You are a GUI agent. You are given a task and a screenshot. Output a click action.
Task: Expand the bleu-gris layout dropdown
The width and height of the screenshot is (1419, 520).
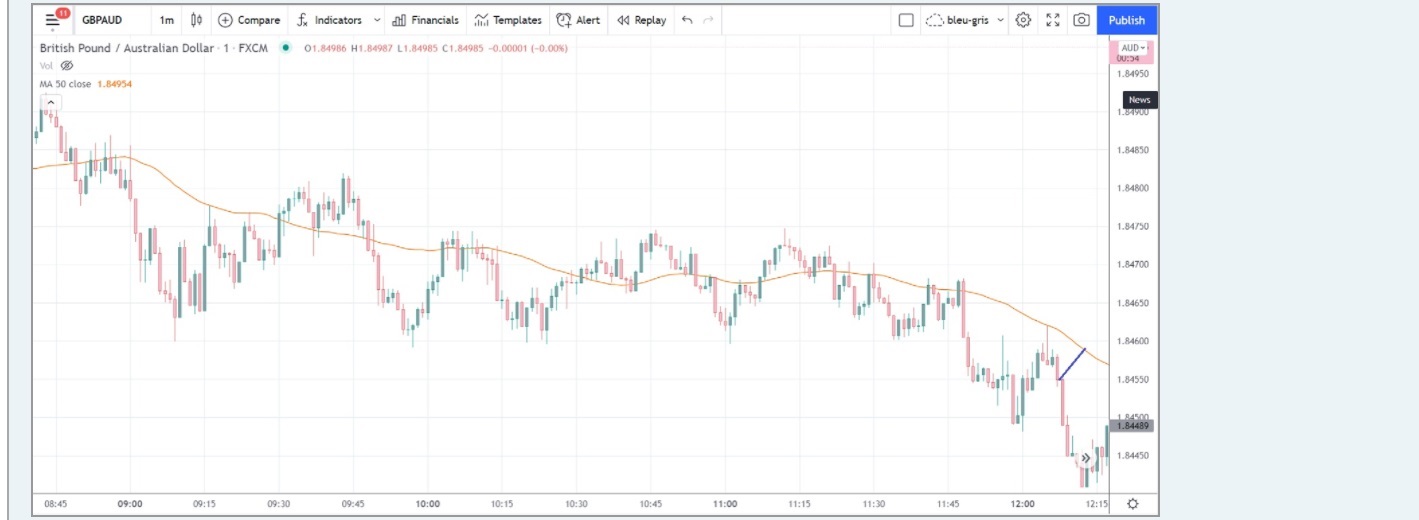pyautogui.click(x=1001, y=20)
